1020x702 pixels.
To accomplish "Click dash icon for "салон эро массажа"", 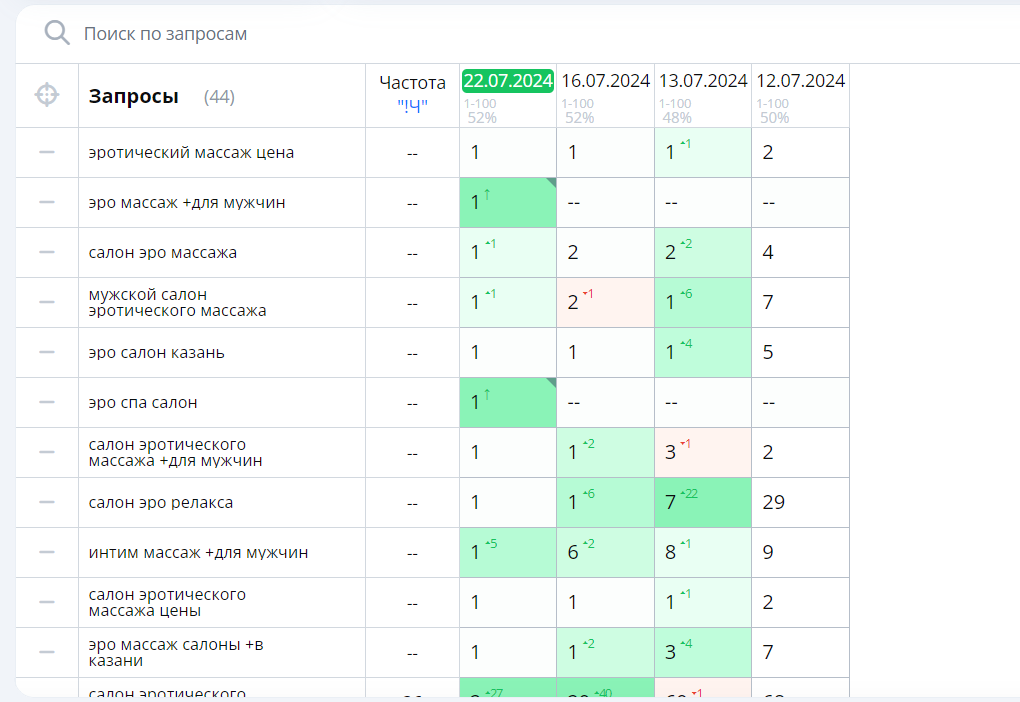I will point(47,252).
